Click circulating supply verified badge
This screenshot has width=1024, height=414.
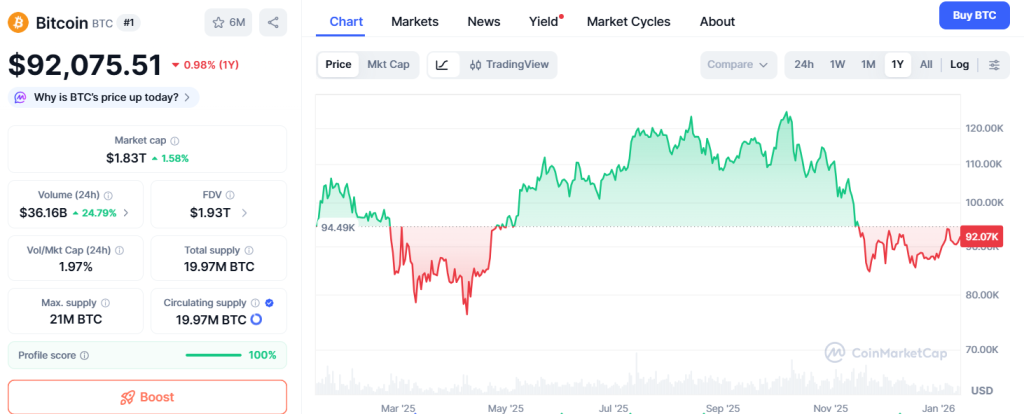[x=269, y=301]
